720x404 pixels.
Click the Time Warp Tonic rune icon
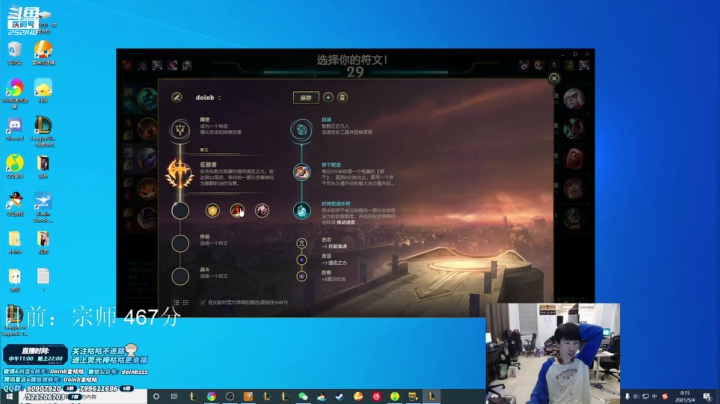coord(302,211)
